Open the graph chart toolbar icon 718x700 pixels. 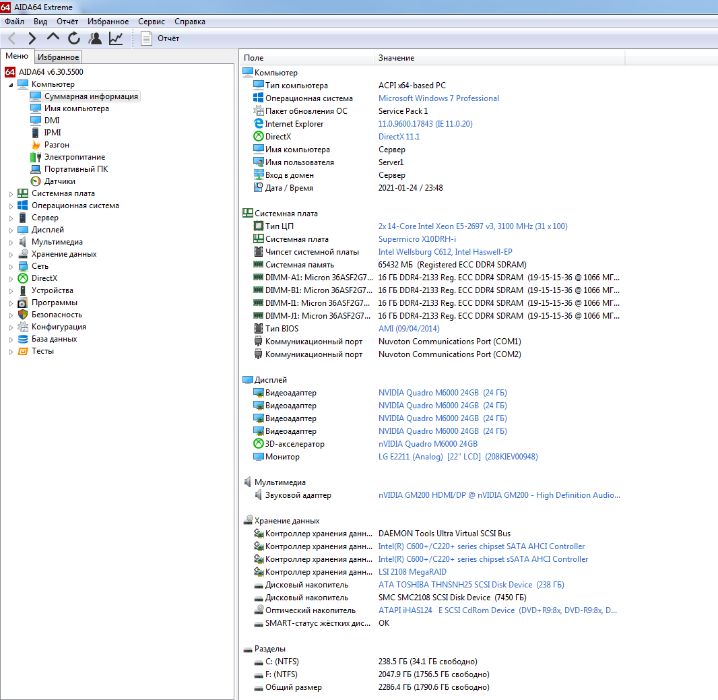coord(116,38)
